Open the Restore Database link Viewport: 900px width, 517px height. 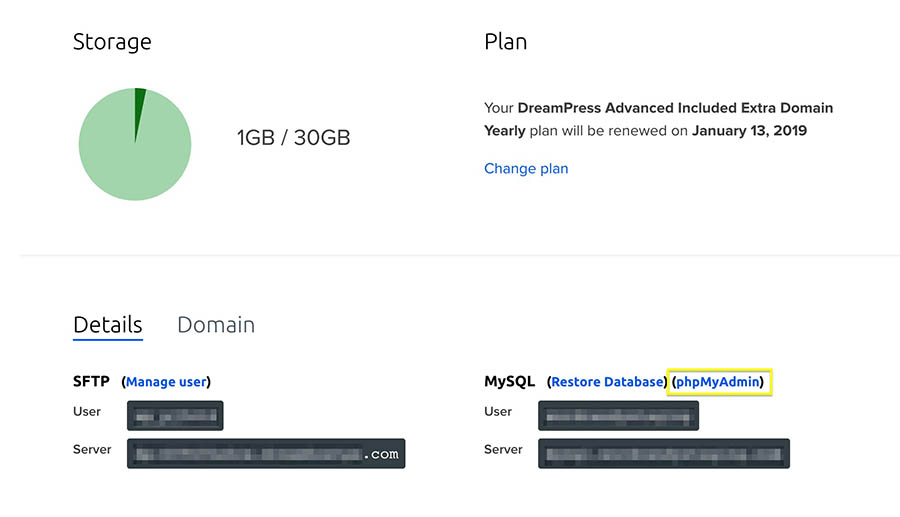tap(607, 381)
